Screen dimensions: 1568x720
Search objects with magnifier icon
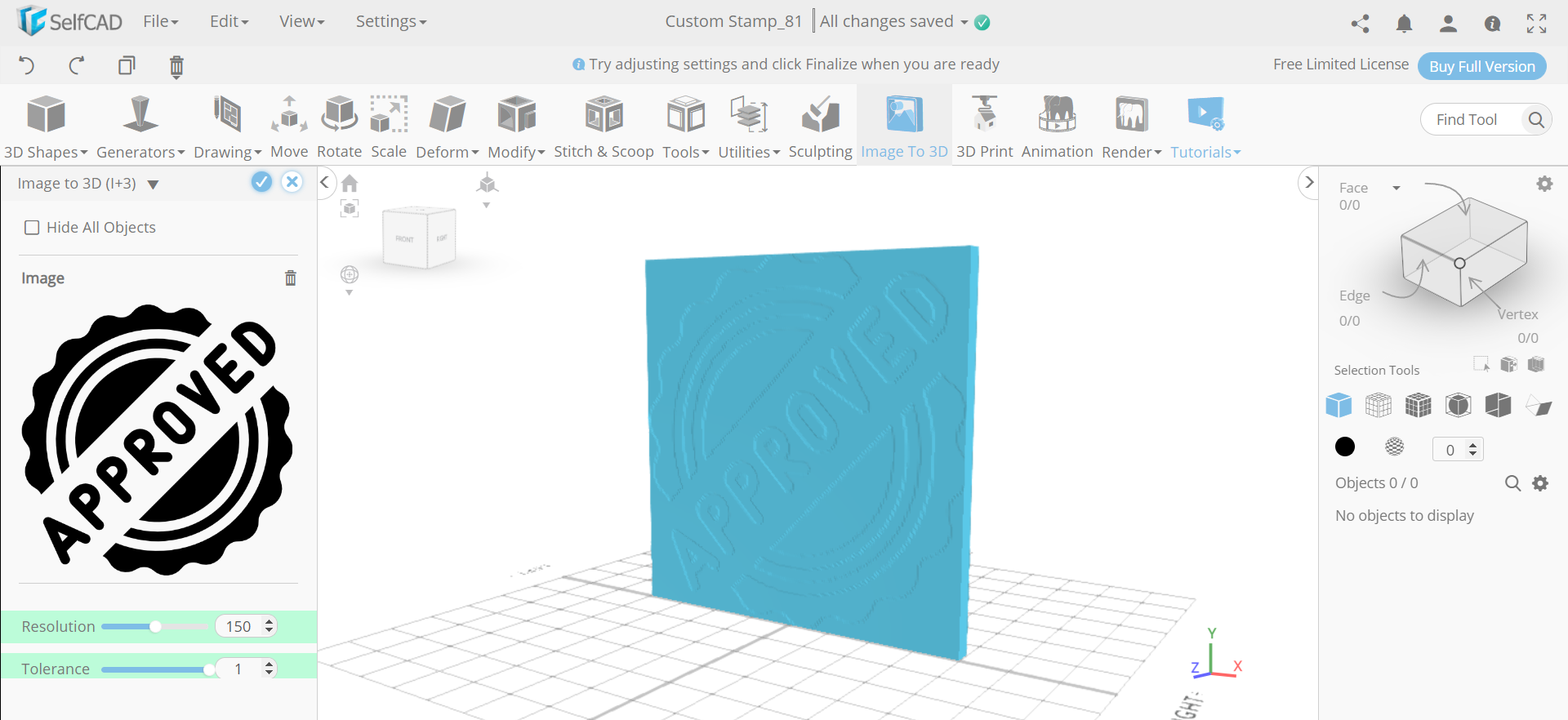[1512, 483]
